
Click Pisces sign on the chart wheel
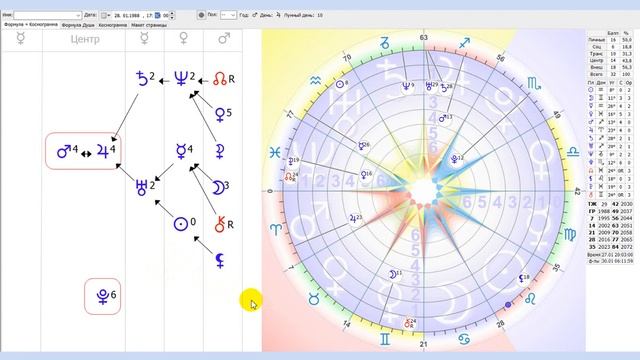coord(275,153)
